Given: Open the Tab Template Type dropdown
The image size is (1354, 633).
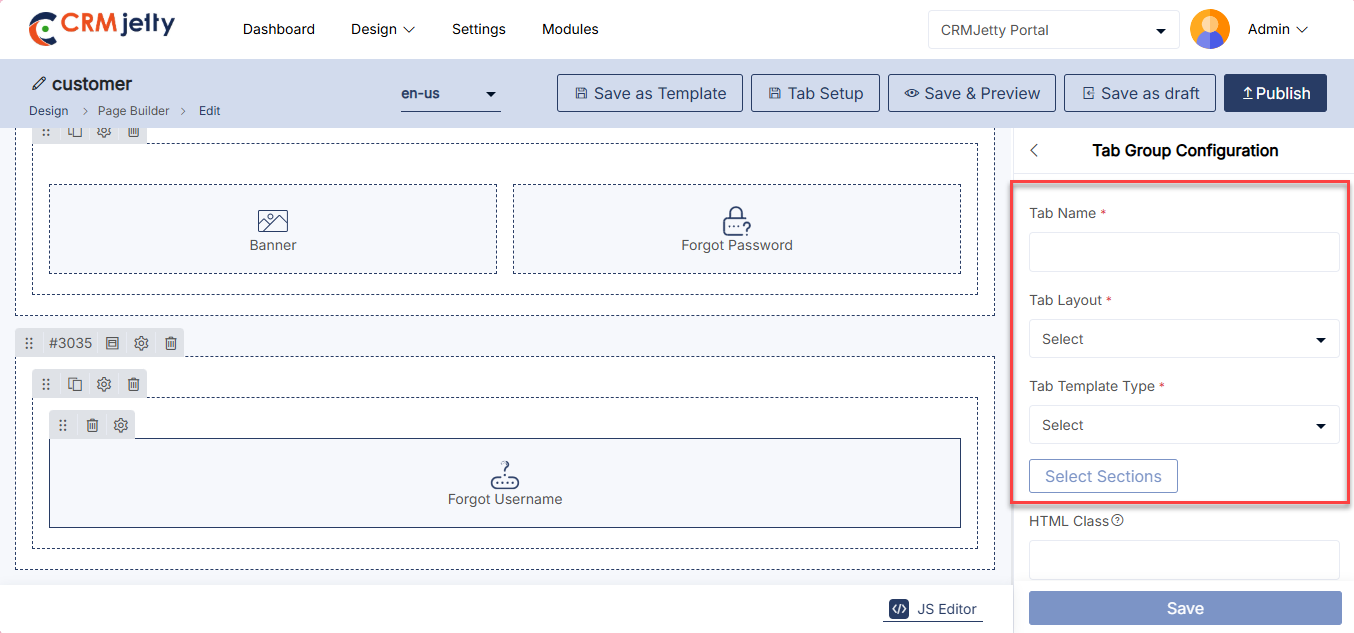Looking at the screenshot, I should 1184,425.
